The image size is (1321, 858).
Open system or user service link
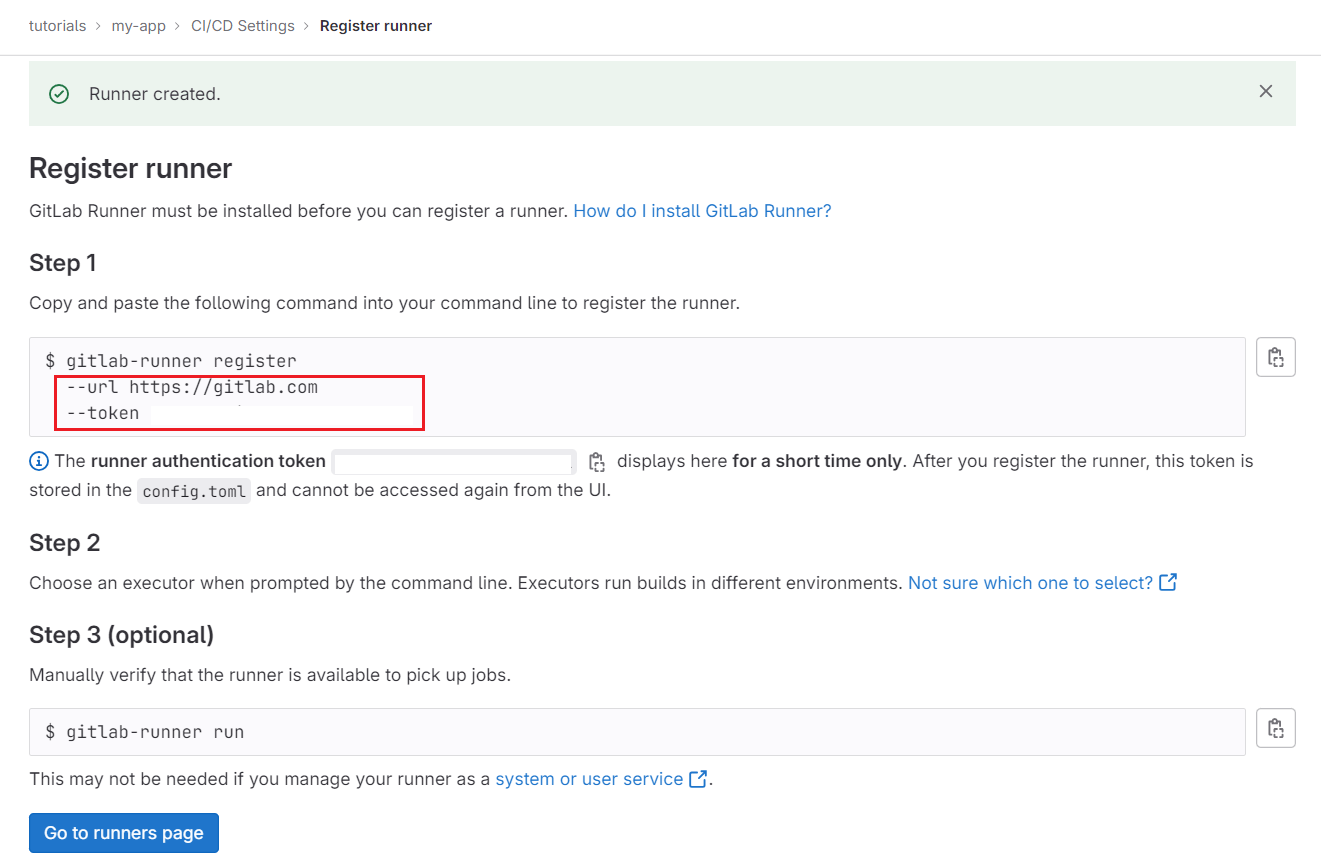(x=589, y=778)
